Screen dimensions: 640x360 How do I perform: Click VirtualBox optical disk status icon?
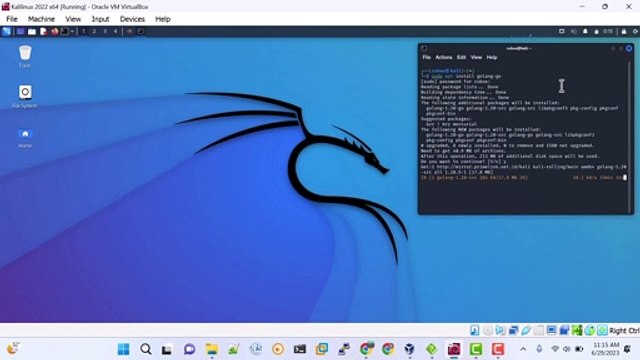pyautogui.click(x=488, y=330)
